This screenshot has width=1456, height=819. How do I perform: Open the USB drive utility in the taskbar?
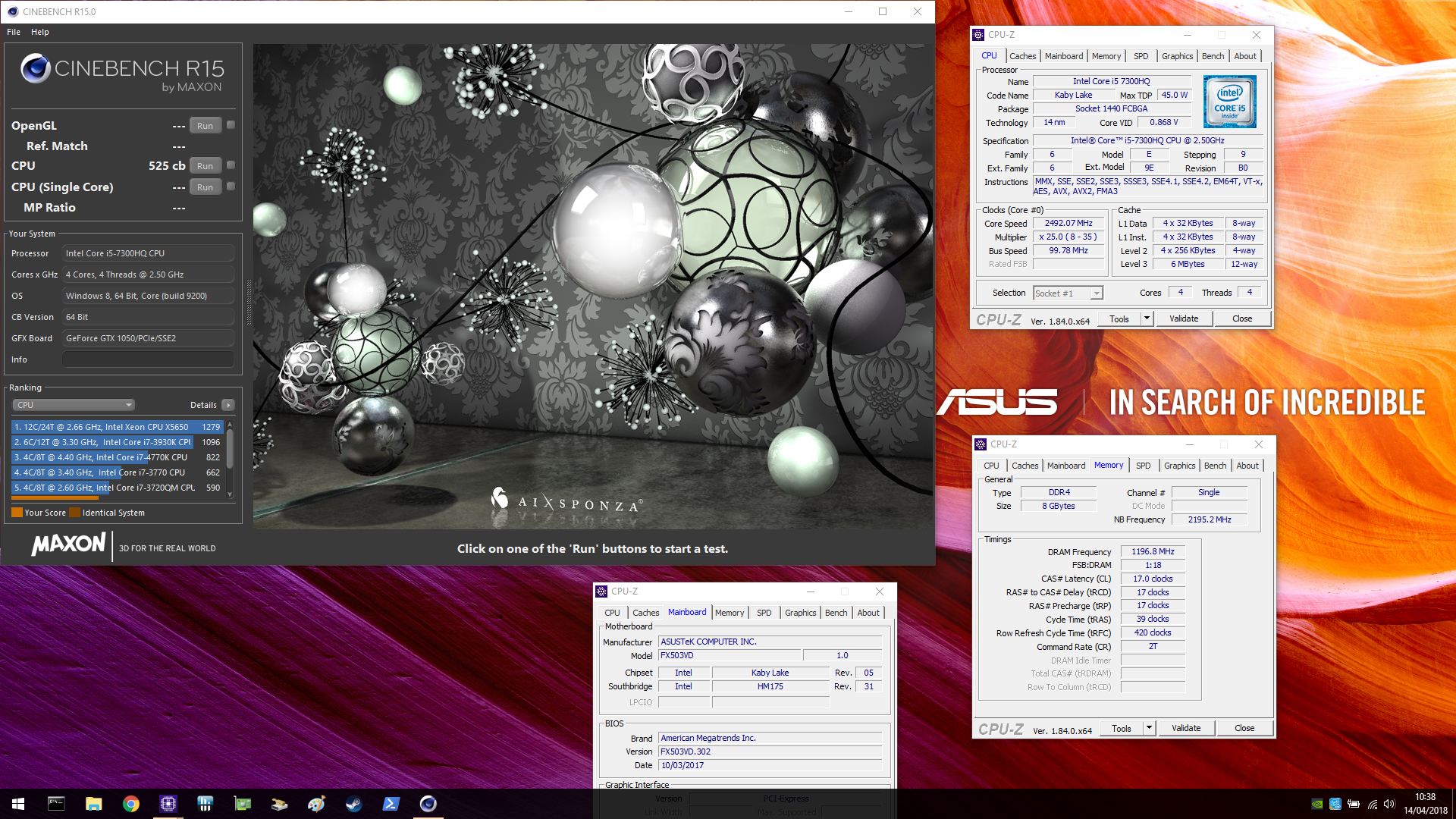pyautogui.click(x=279, y=804)
